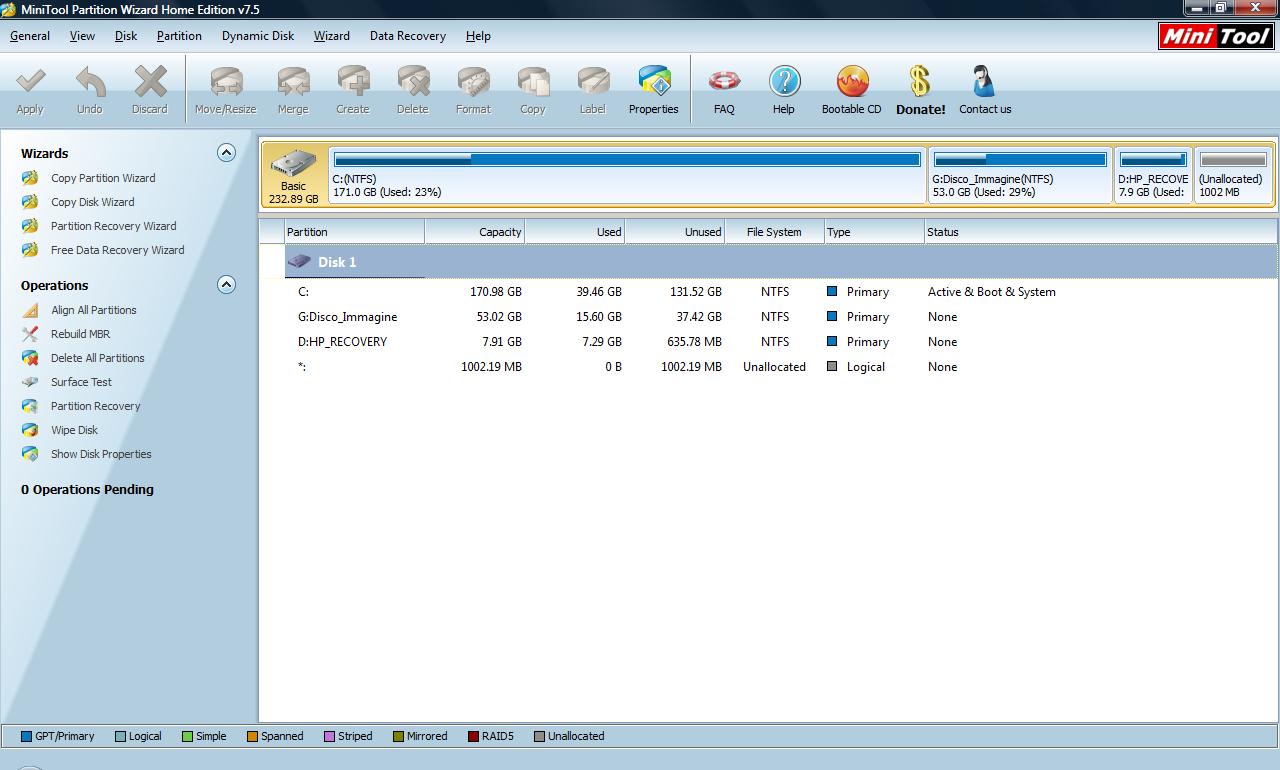Screen dimensions: 1280x770
Task: Open the View menu
Action: tap(82, 36)
